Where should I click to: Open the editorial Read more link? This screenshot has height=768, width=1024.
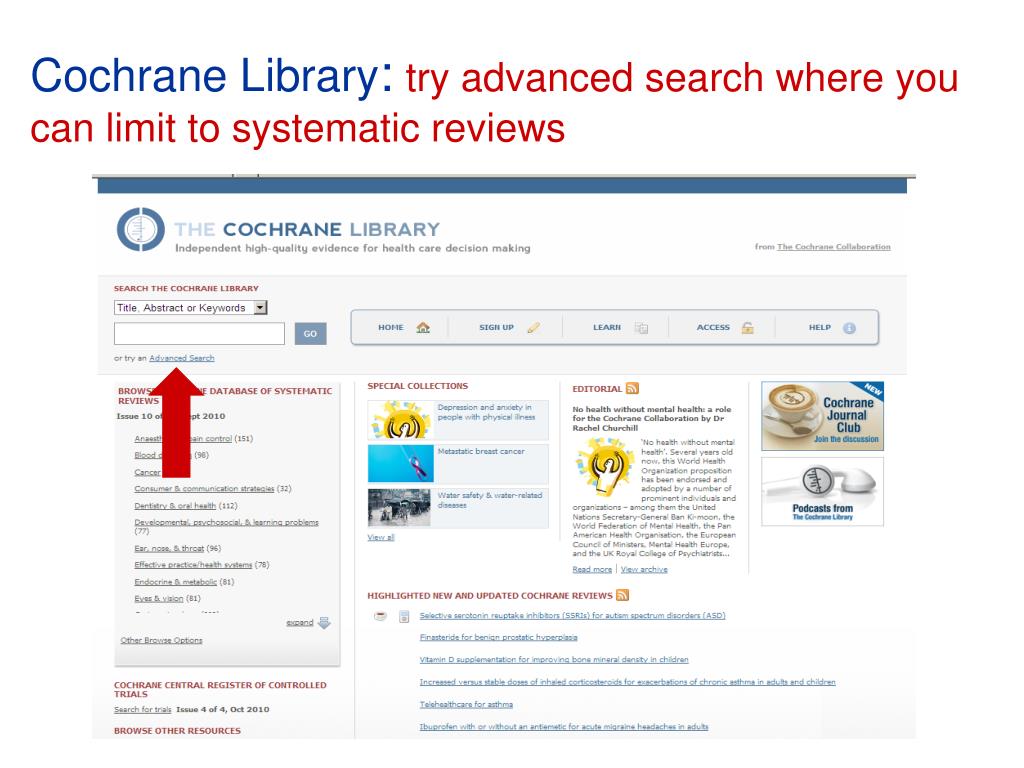tap(592, 569)
